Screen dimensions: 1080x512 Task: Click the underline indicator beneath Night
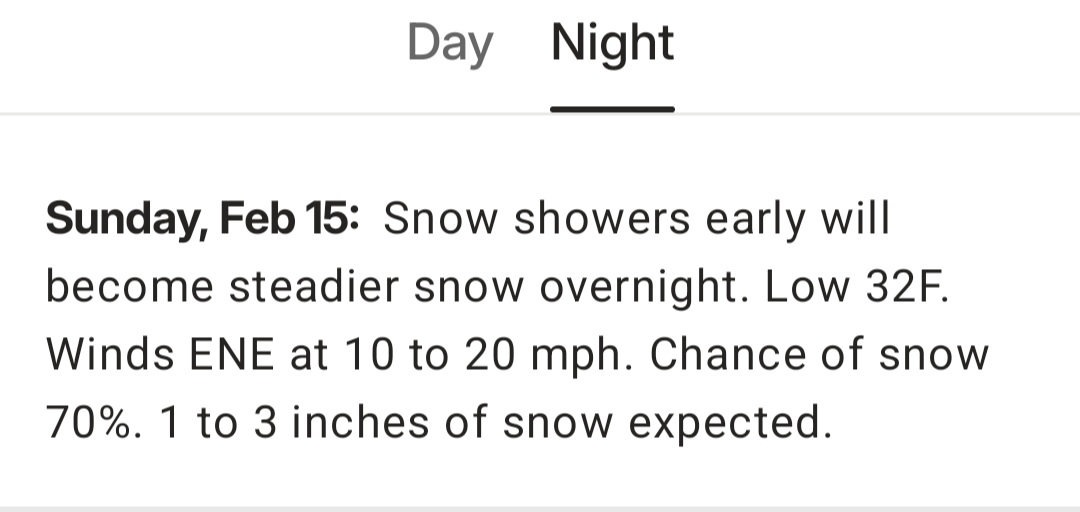(612, 108)
